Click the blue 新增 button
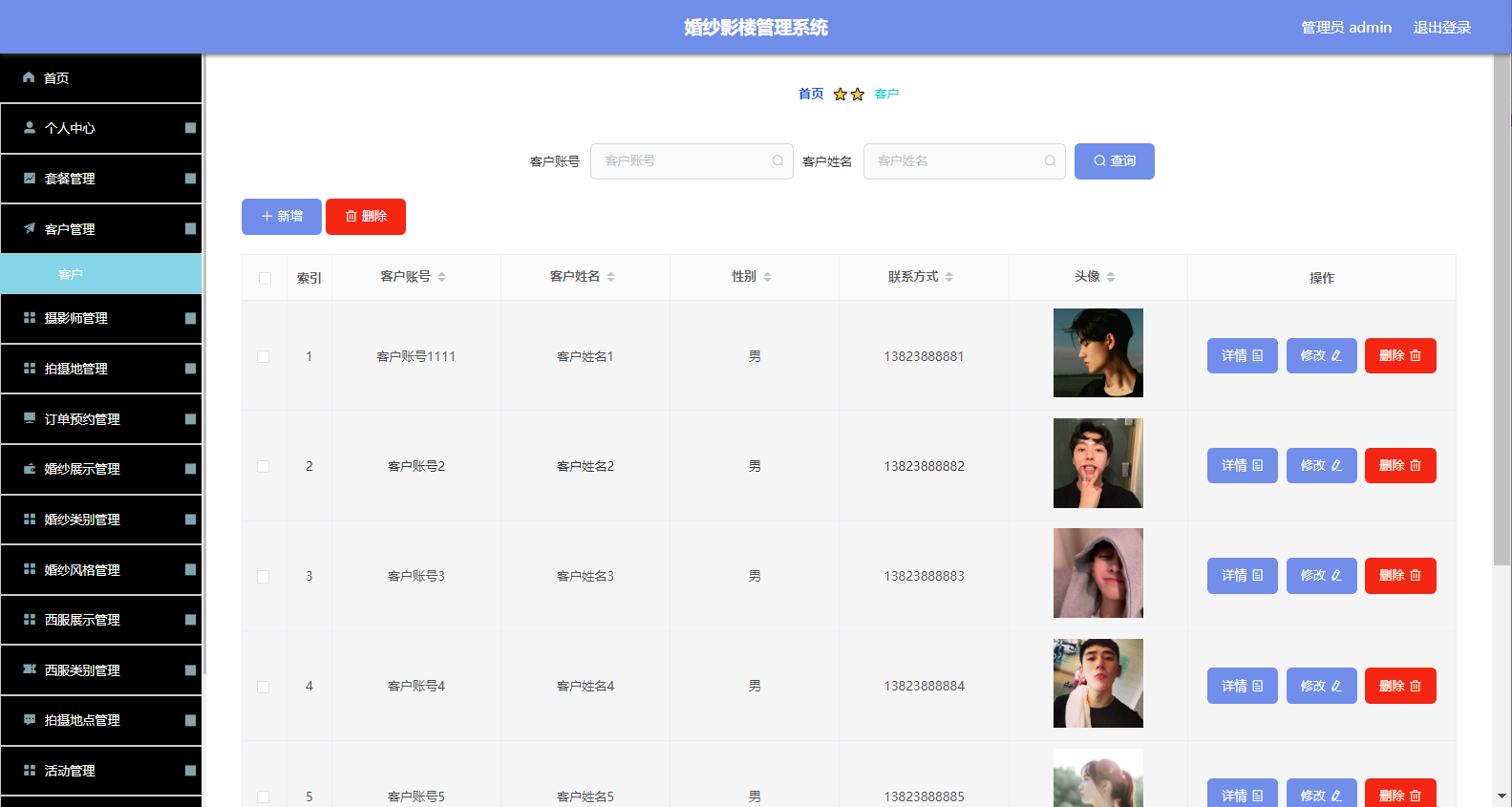This screenshot has width=1512, height=807. (x=282, y=217)
